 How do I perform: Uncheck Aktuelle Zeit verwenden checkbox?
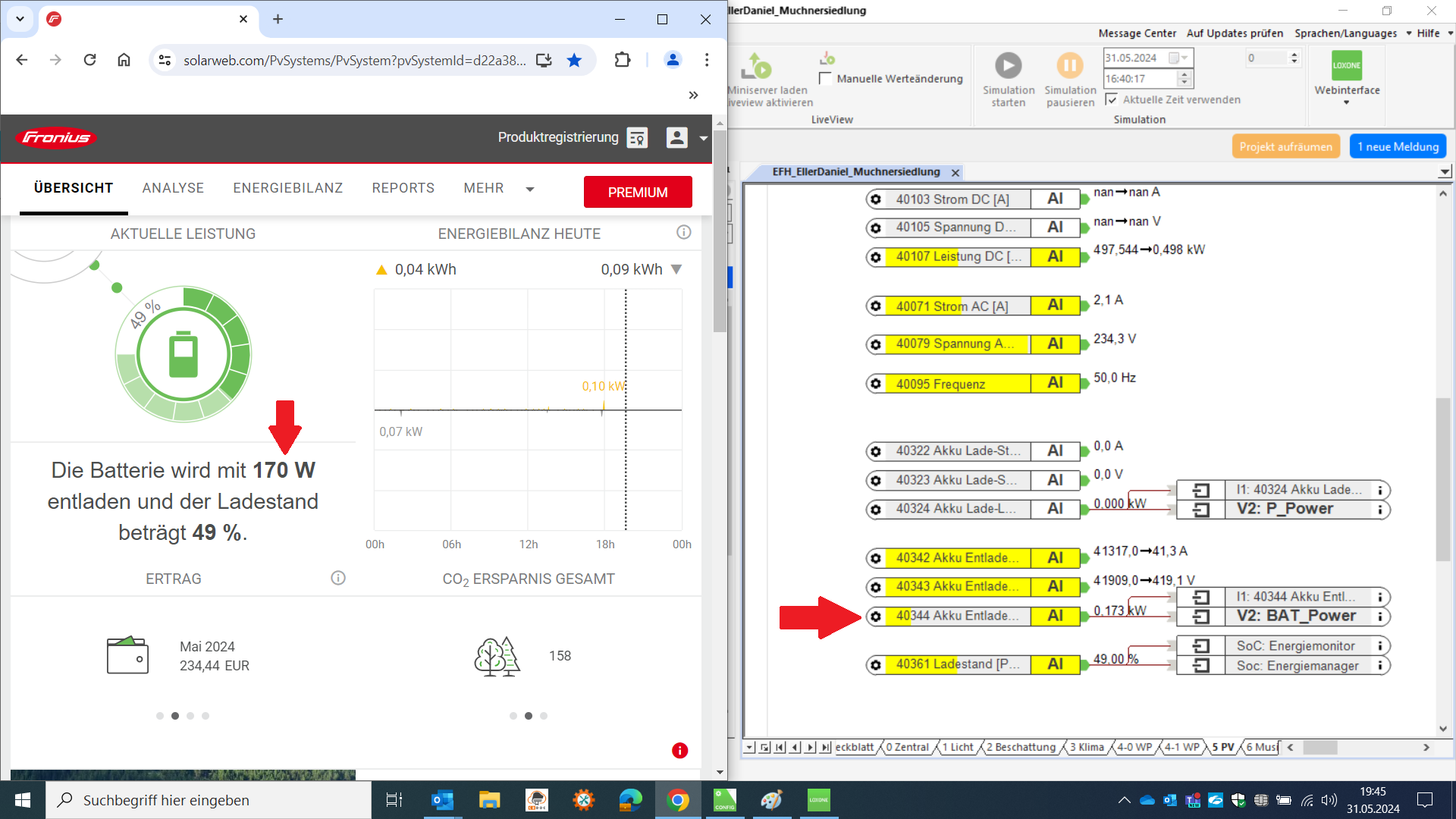[1111, 99]
